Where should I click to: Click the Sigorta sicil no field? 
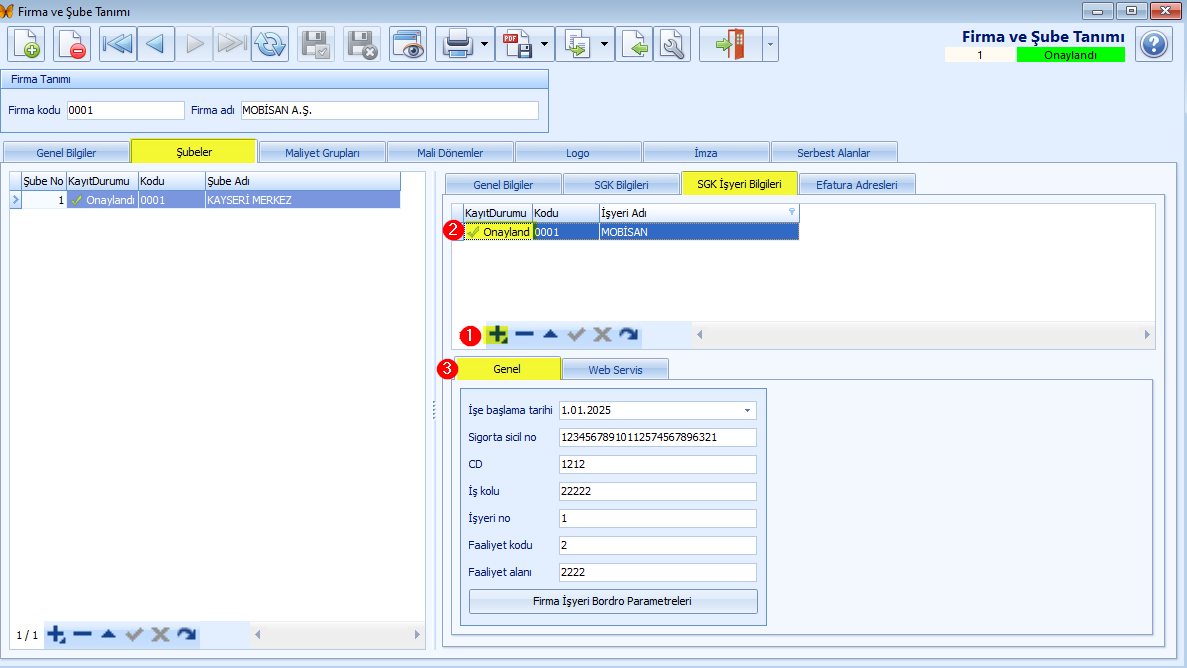pos(657,437)
